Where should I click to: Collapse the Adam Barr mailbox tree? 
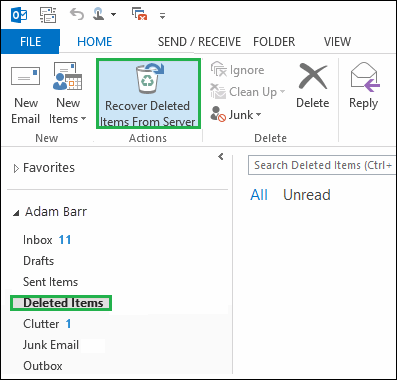(16, 213)
